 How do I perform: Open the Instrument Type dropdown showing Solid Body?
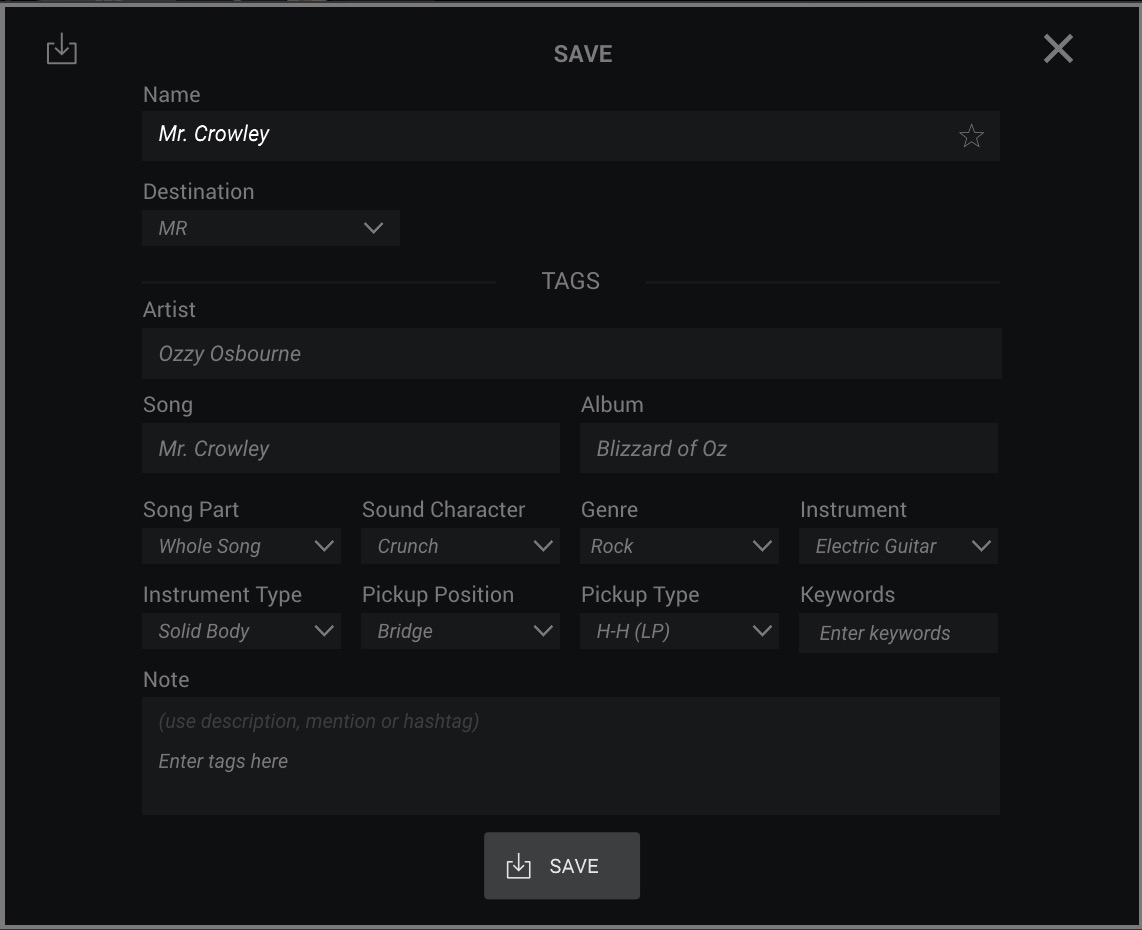[x=242, y=631]
